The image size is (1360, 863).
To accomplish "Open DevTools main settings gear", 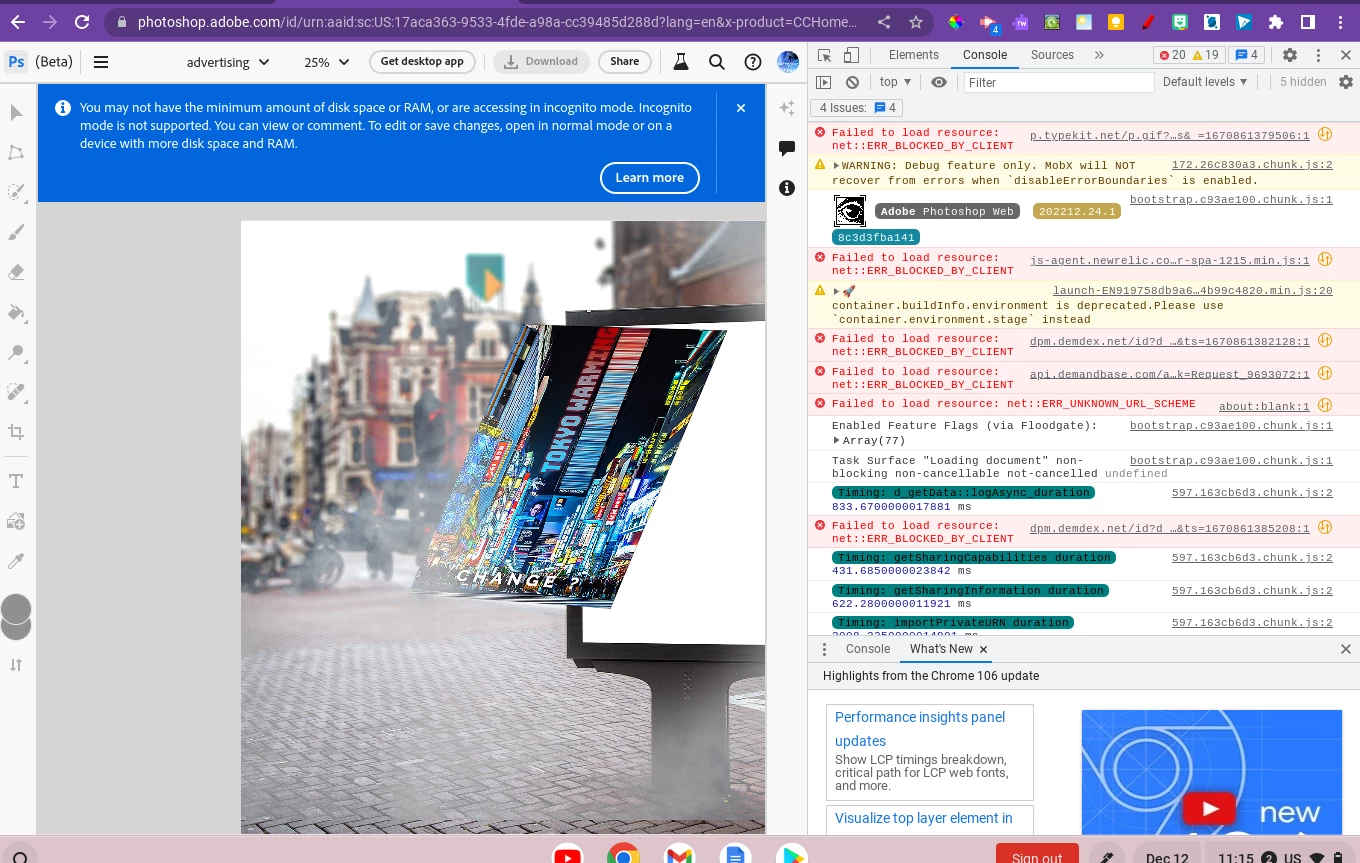I will click(x=1290, y=55).
